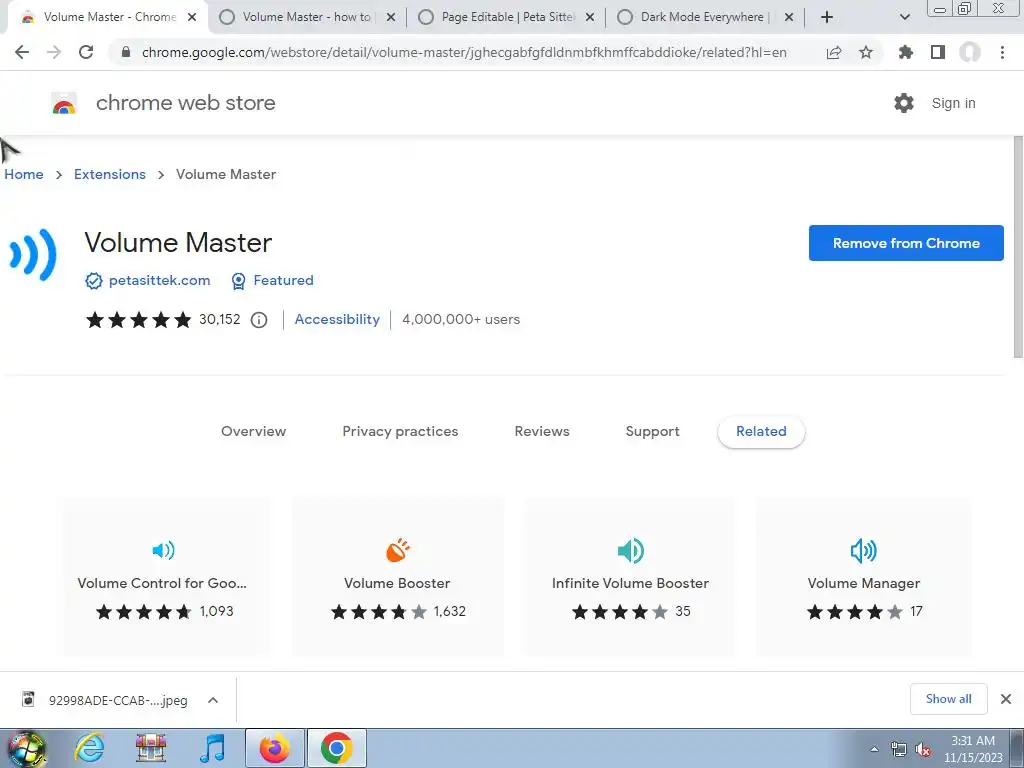
Task: Open the Privacy practices tab
Action: [x=400, y=431]
